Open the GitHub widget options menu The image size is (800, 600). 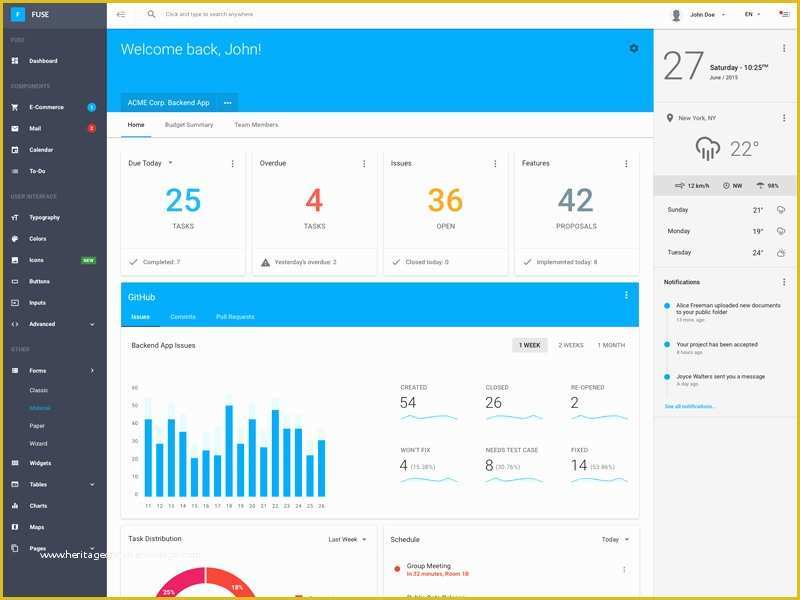[626, 295]
